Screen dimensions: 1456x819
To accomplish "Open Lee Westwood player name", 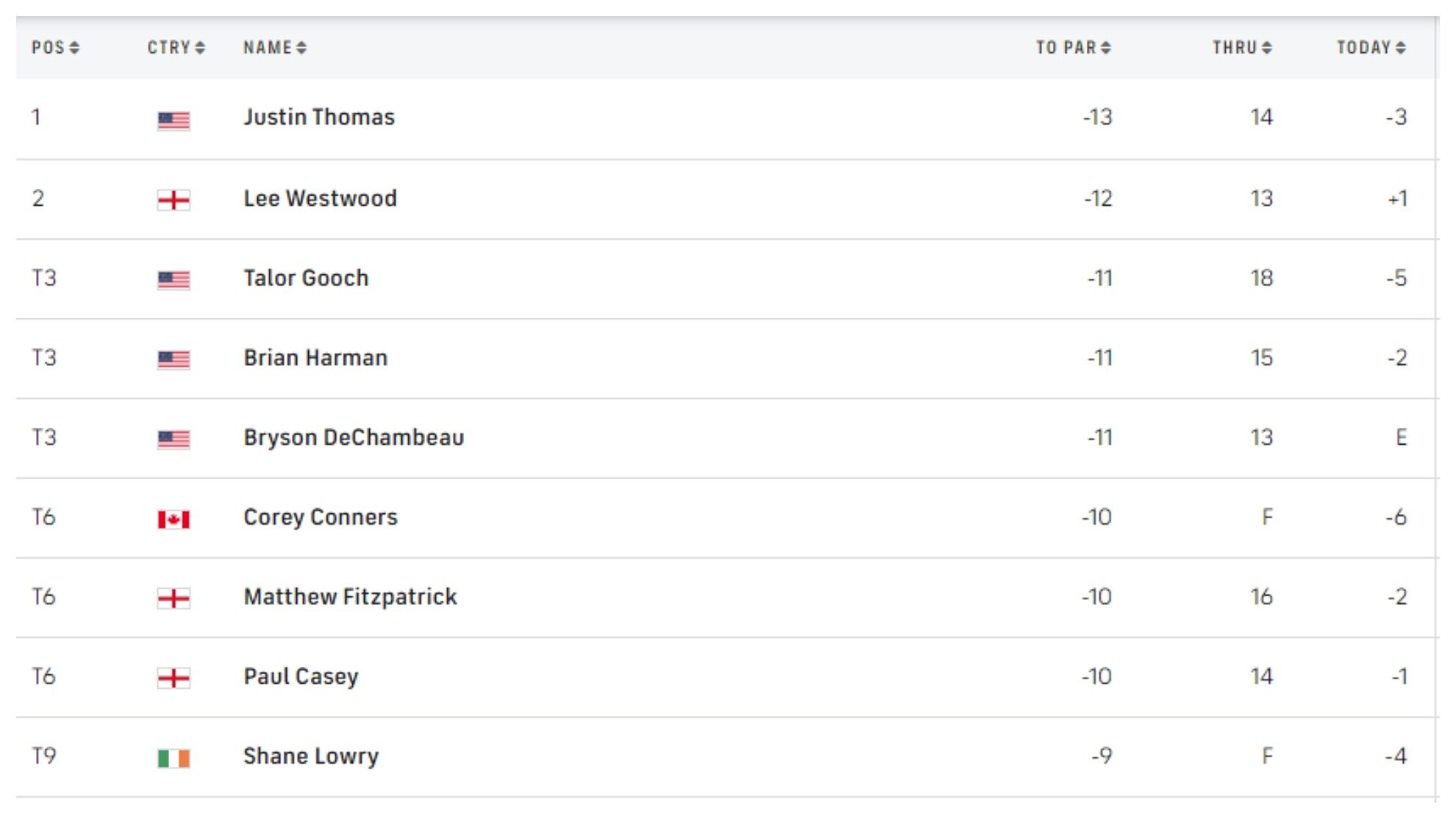I will [320, 199].
